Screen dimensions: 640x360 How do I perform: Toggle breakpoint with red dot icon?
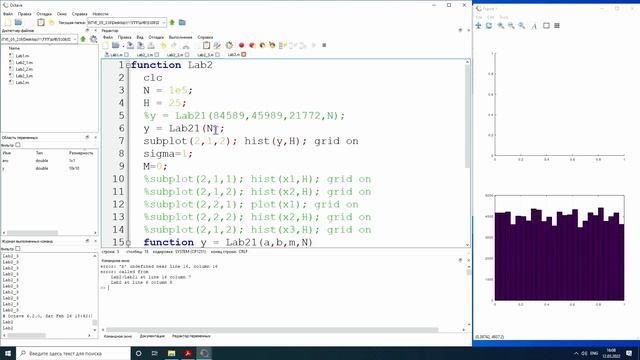pyautogui.click(x=241, y=45)
